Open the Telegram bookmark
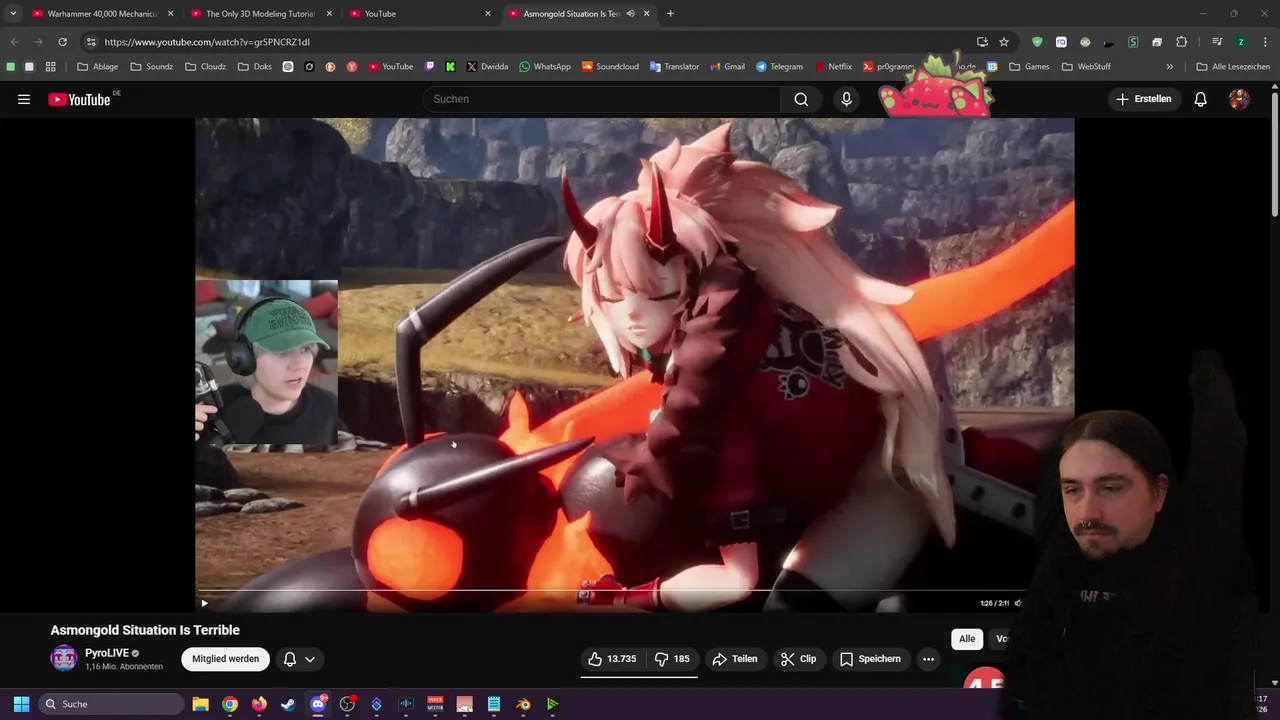 (x=779, y=67)
